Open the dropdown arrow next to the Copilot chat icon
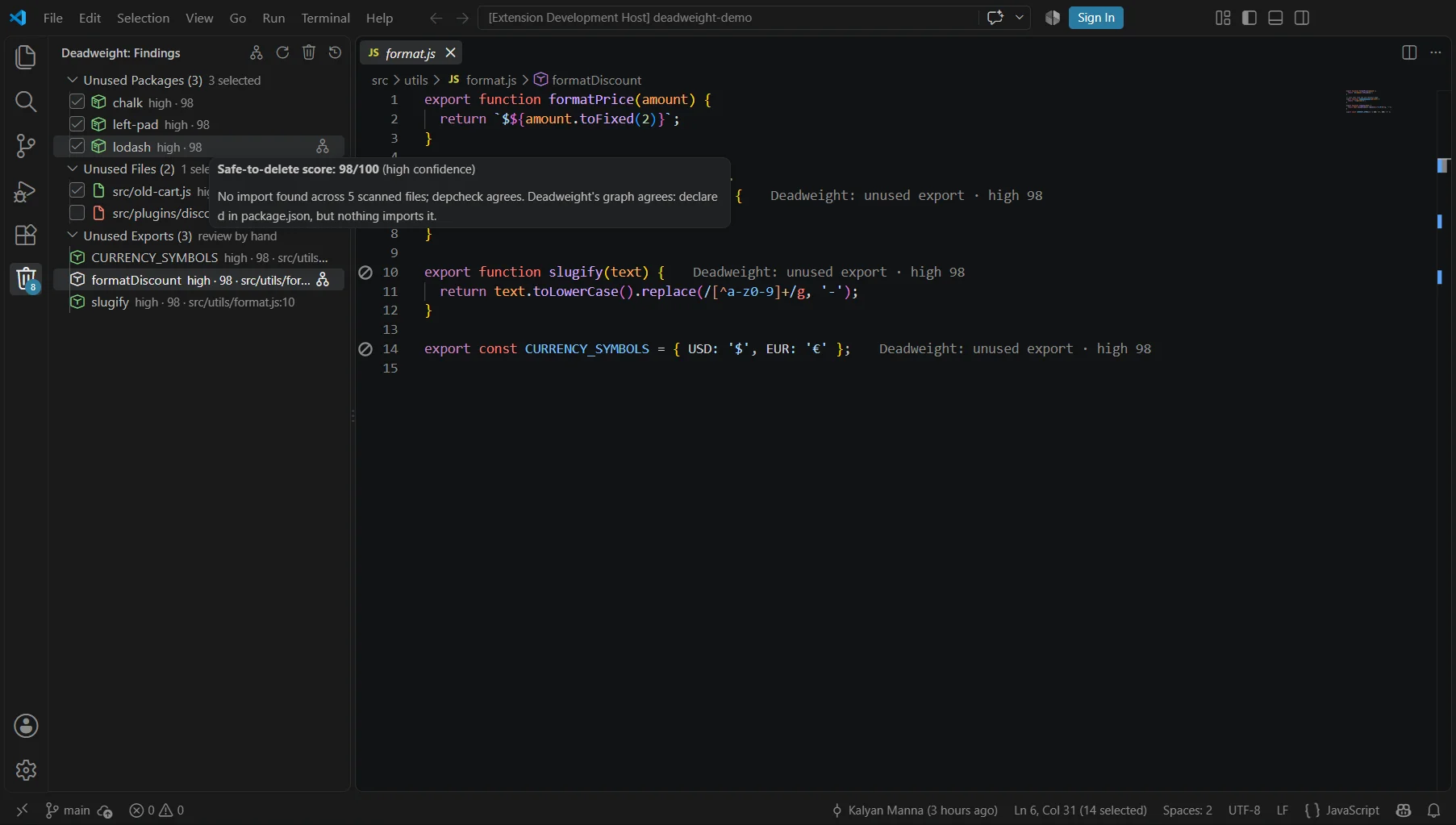The width and height of the screenshot is (1456, 825). (x=1020, y=18)
